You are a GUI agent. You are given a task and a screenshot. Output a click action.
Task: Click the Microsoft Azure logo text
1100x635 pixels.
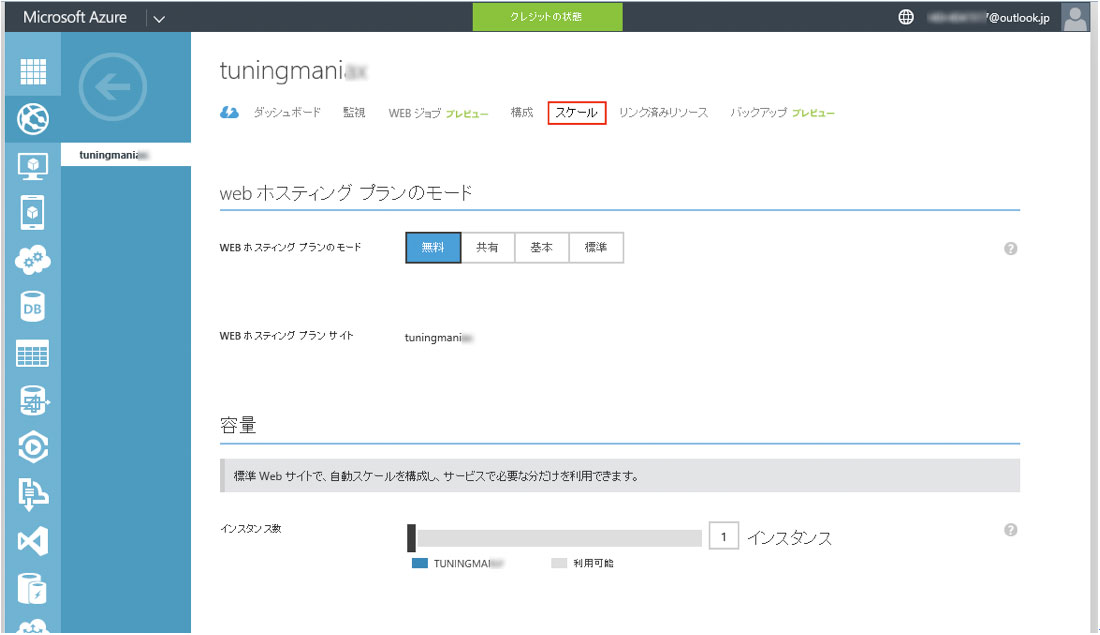click(x=75, y=17)
